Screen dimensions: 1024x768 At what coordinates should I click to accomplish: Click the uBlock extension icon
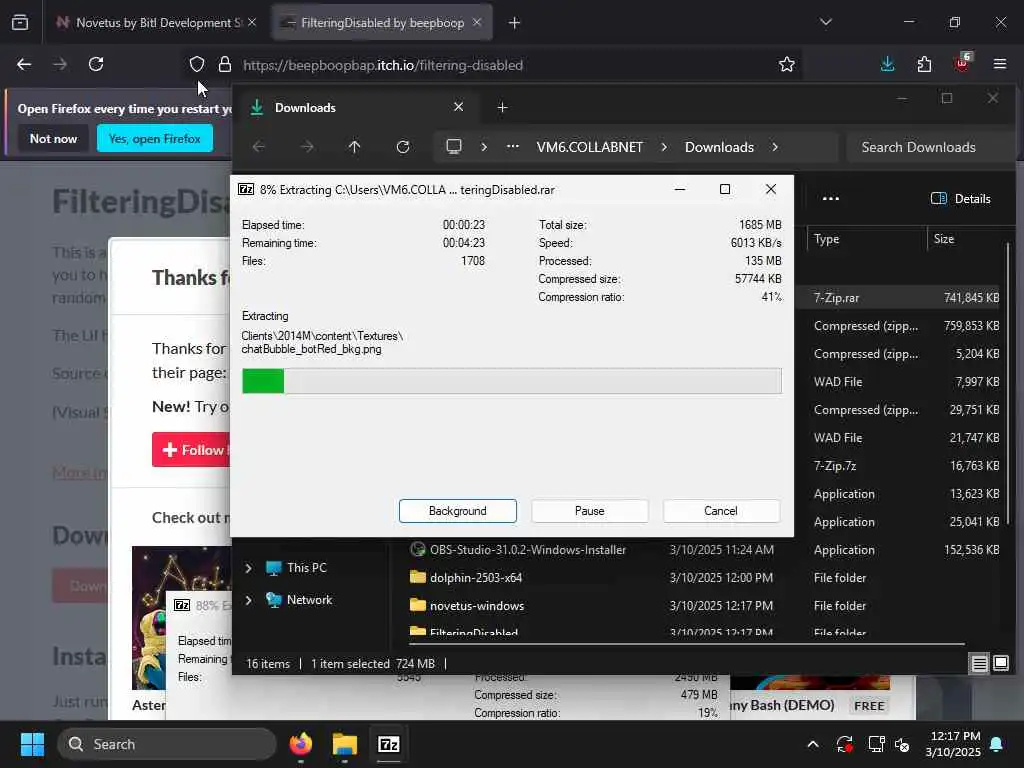[x=962, y=63]
